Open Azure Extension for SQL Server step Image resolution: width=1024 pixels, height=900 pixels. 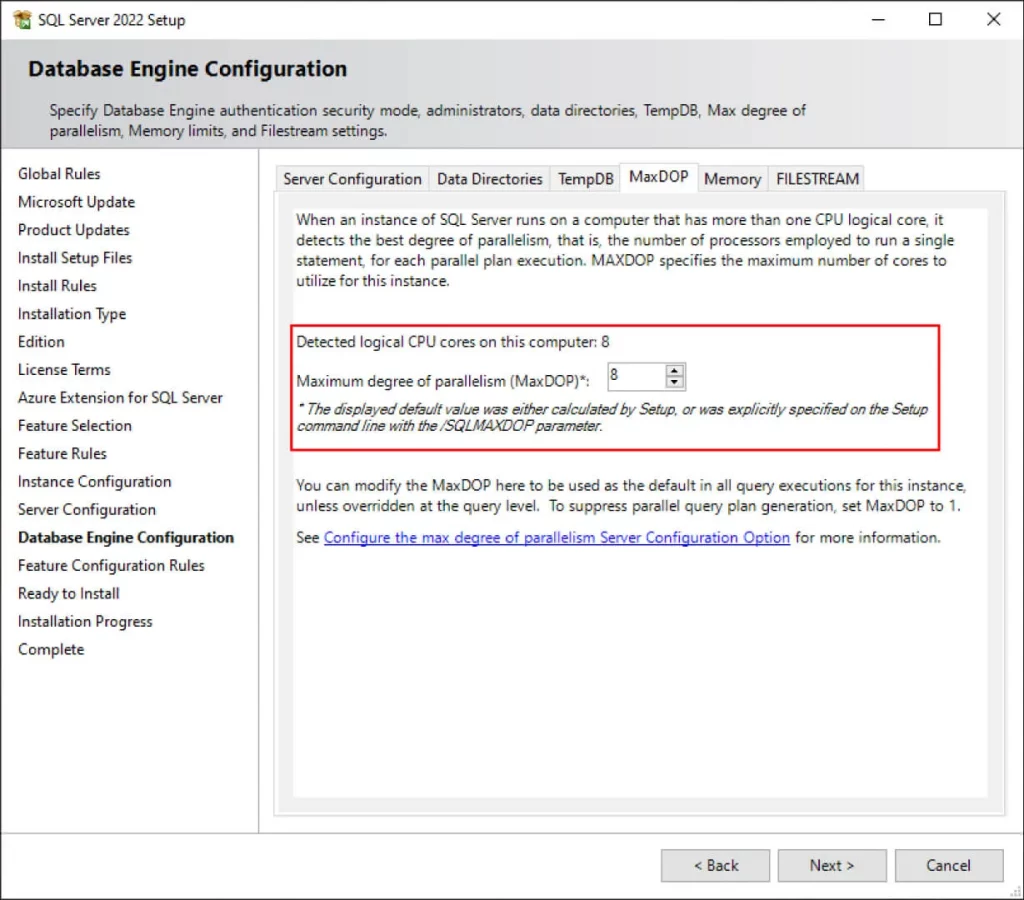(x=120, y=397)
